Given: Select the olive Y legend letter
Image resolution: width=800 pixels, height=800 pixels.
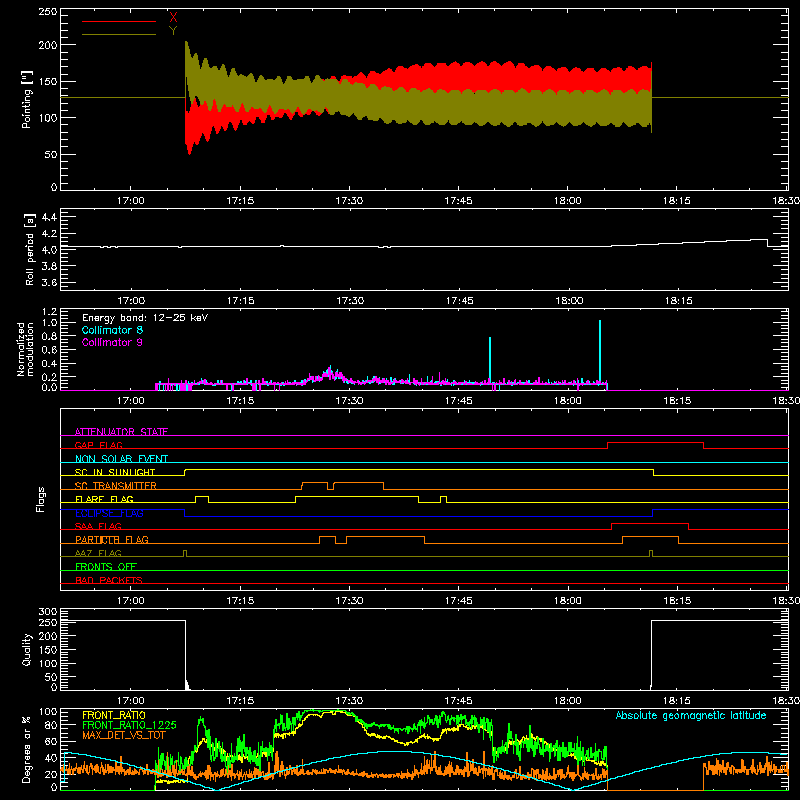Looking at the screenshot, I should pos(173,31).
